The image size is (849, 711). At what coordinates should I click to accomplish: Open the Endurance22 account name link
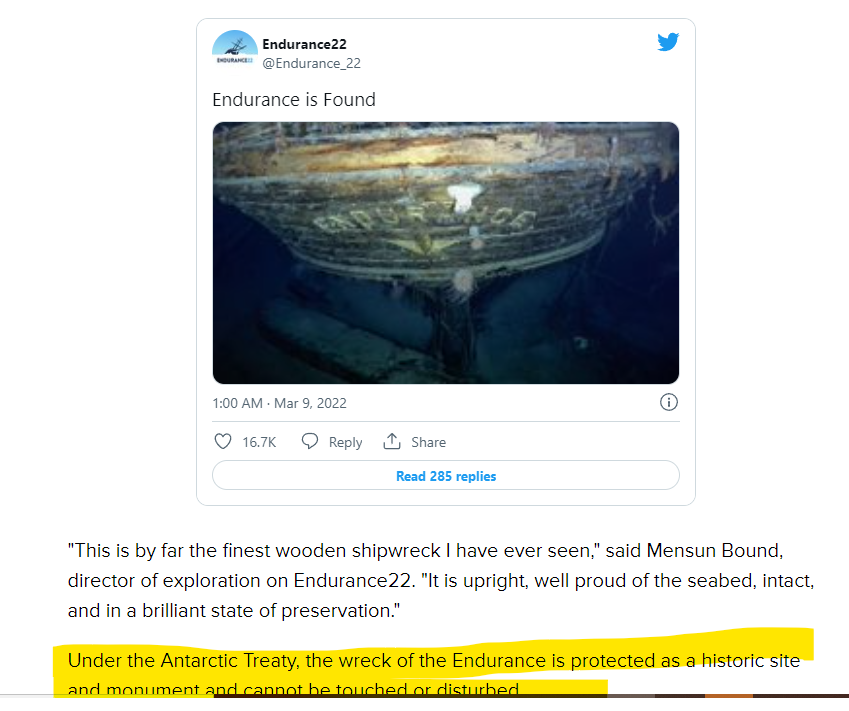[304, 44]
